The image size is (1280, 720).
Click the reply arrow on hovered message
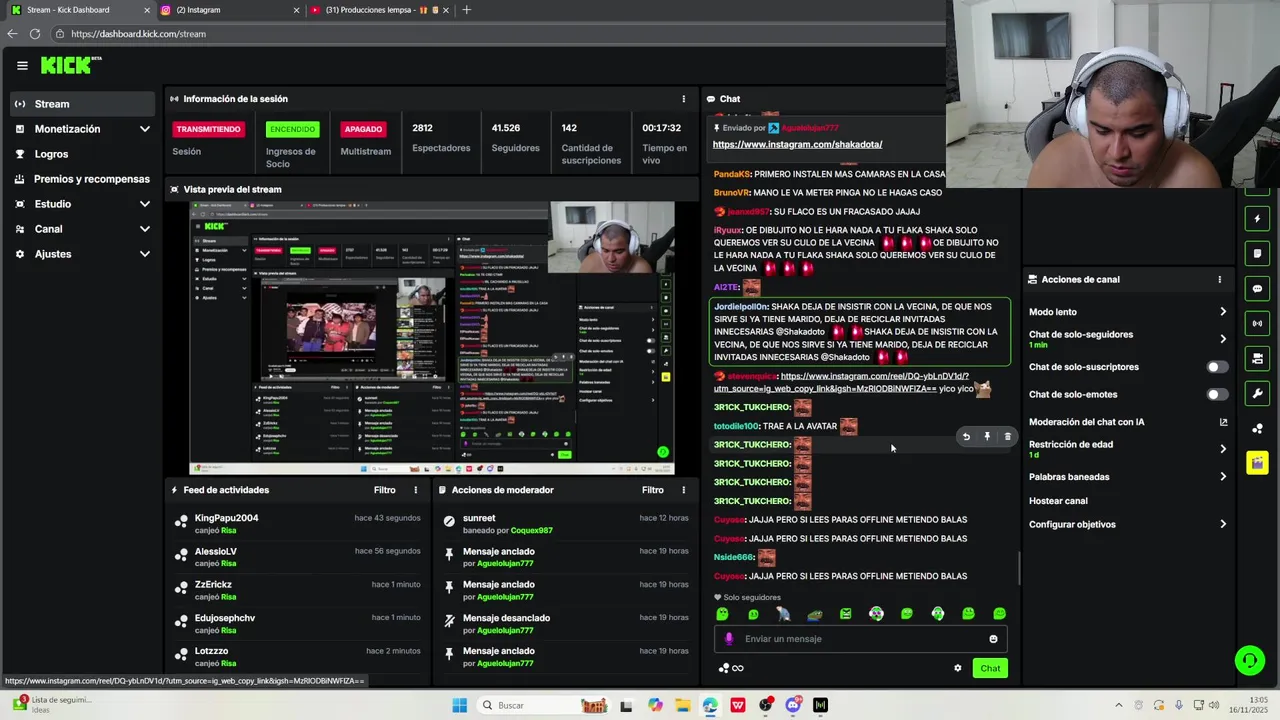point(966,437)
